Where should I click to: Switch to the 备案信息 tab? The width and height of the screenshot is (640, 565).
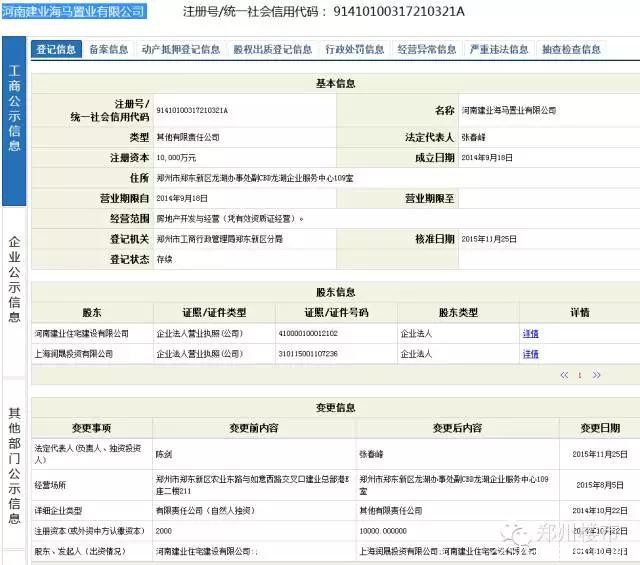109,50
